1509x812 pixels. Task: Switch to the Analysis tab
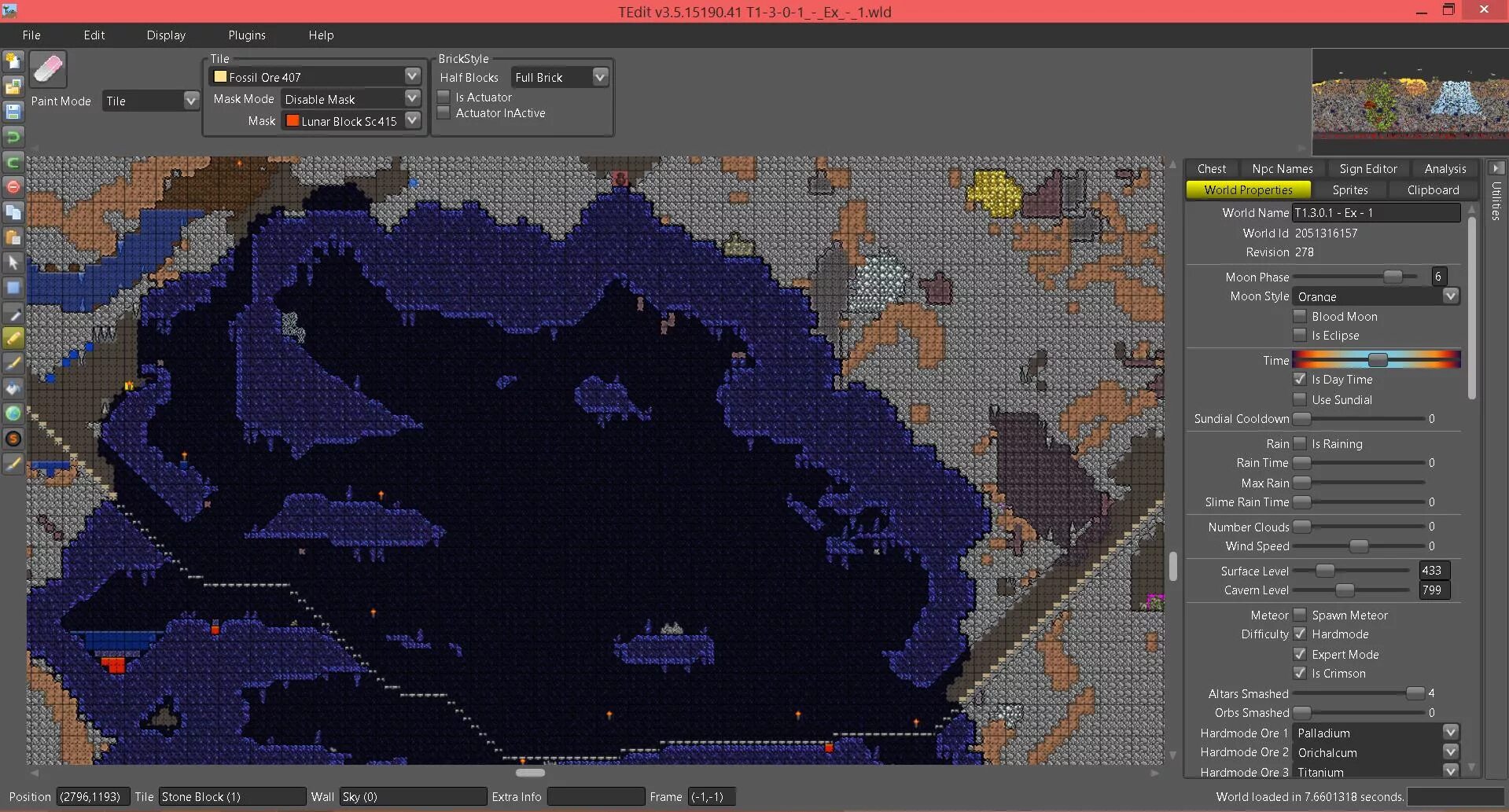point(1445,168)
